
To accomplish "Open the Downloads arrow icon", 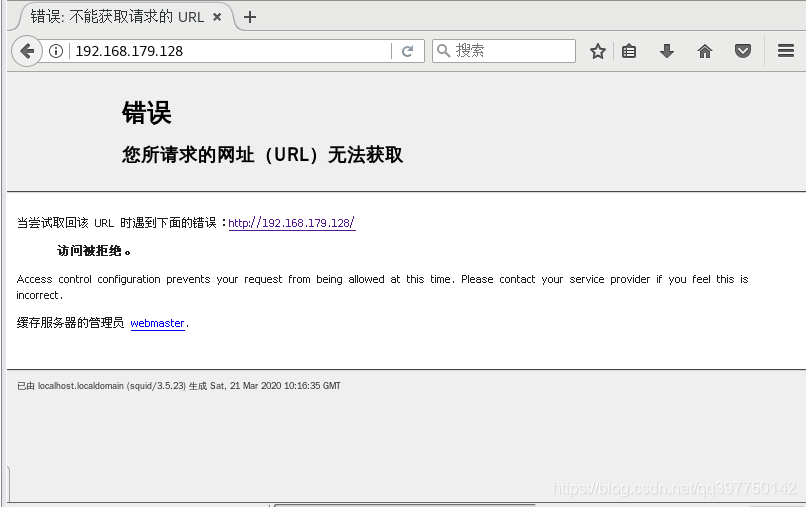I will 667,51.
